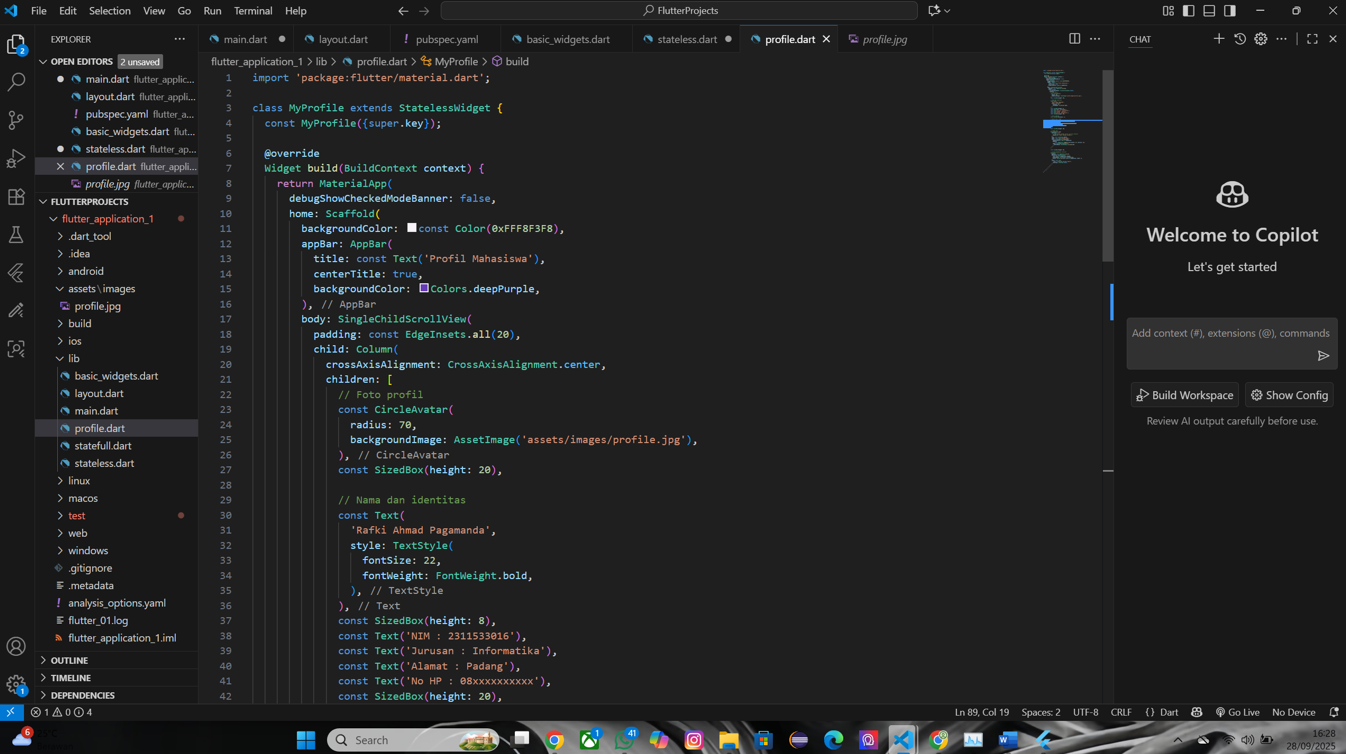
Task: Toggle the bottom Panel visibility
Action: (x=1209, y=11)
